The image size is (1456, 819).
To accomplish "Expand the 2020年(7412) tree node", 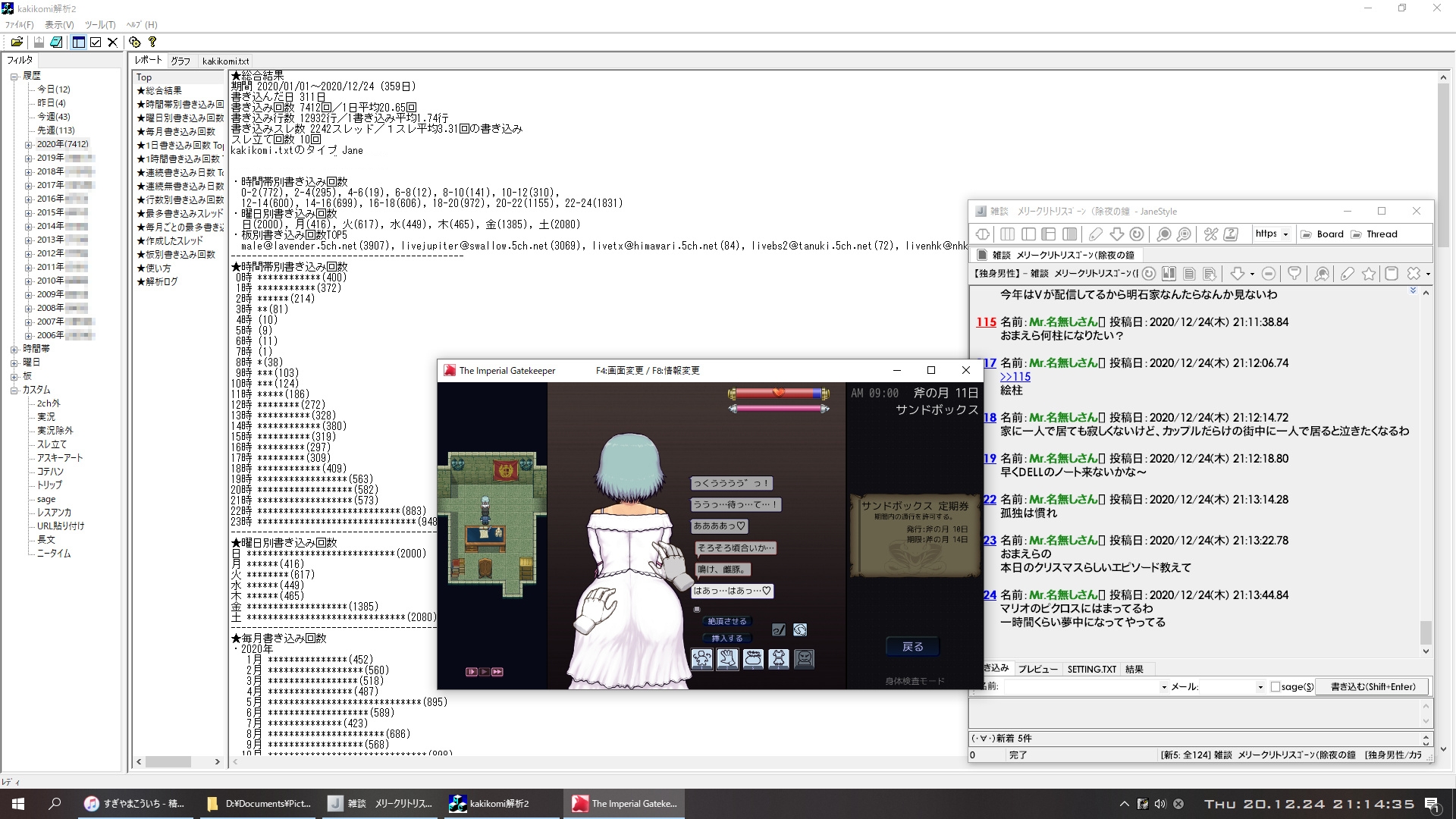I will [x=29, y=145].
